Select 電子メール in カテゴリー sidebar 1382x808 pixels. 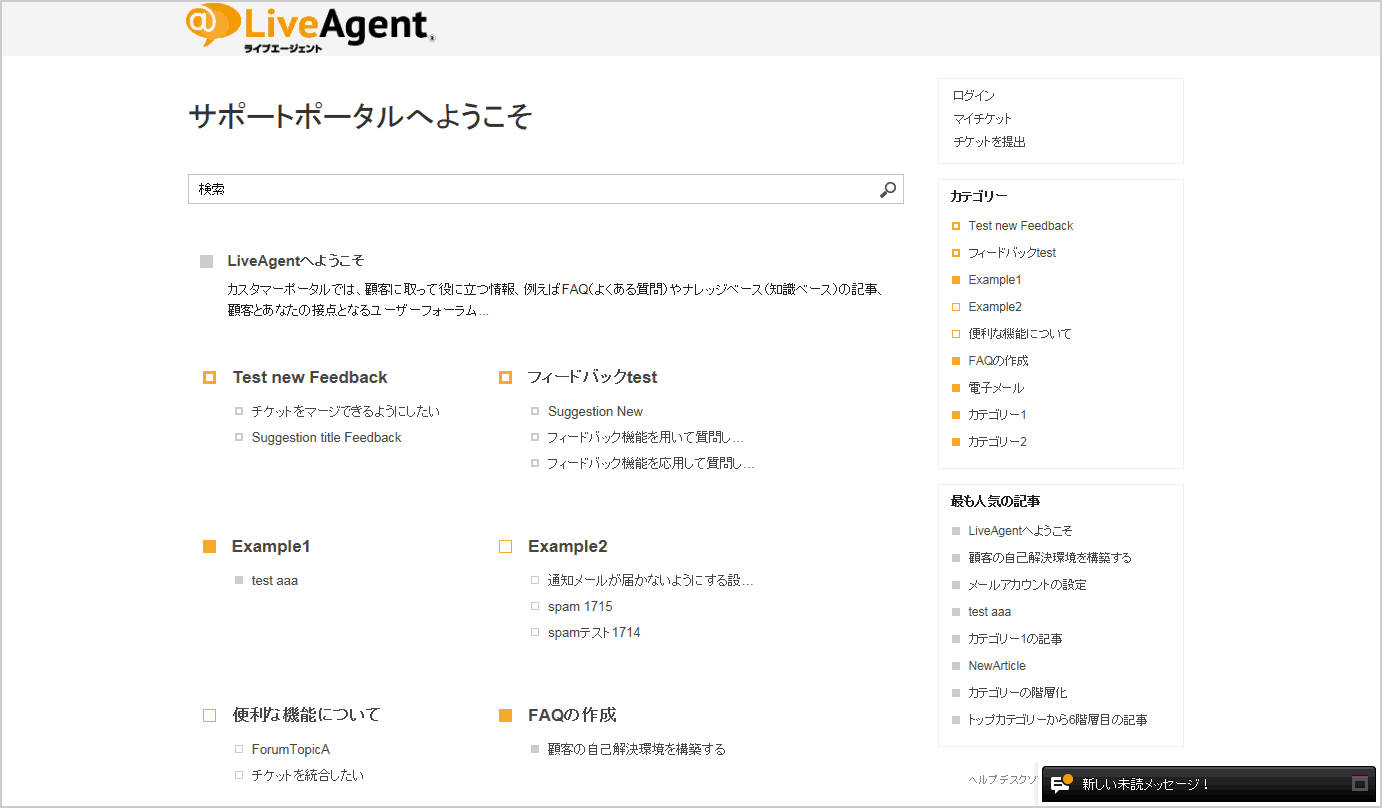(x=996, y=388)
